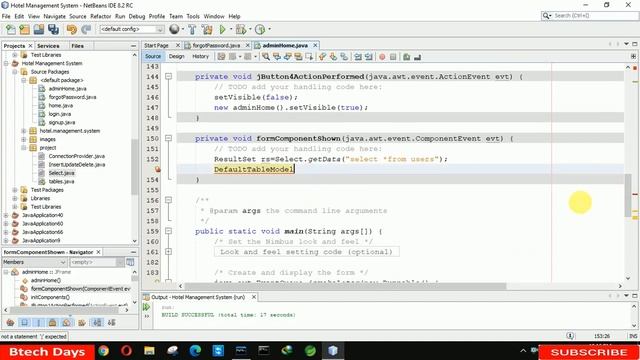This screenshot has width=640, height=360.
Task: Switch to History view
Action: [200, 56]
